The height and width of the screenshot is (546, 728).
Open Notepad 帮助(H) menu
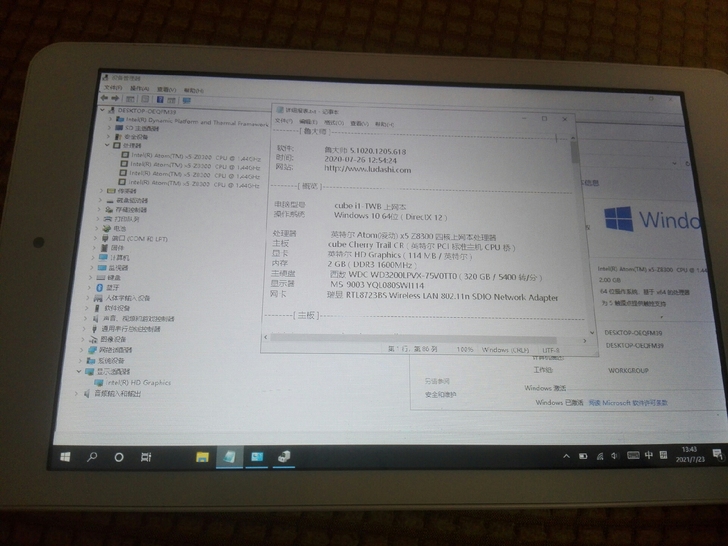tap(384, 124)
